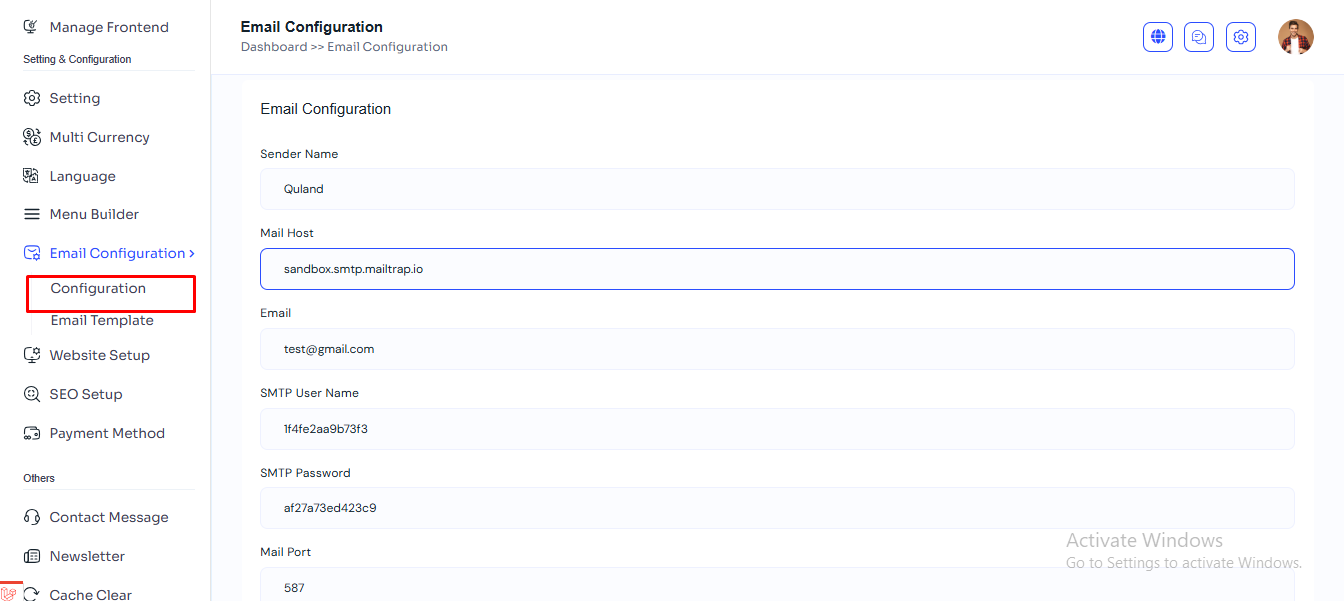Image resolution: width=1344 pixels, height=601 pixels.
Task: Open the Newsletter sidebar item
Action: [87, 556]
